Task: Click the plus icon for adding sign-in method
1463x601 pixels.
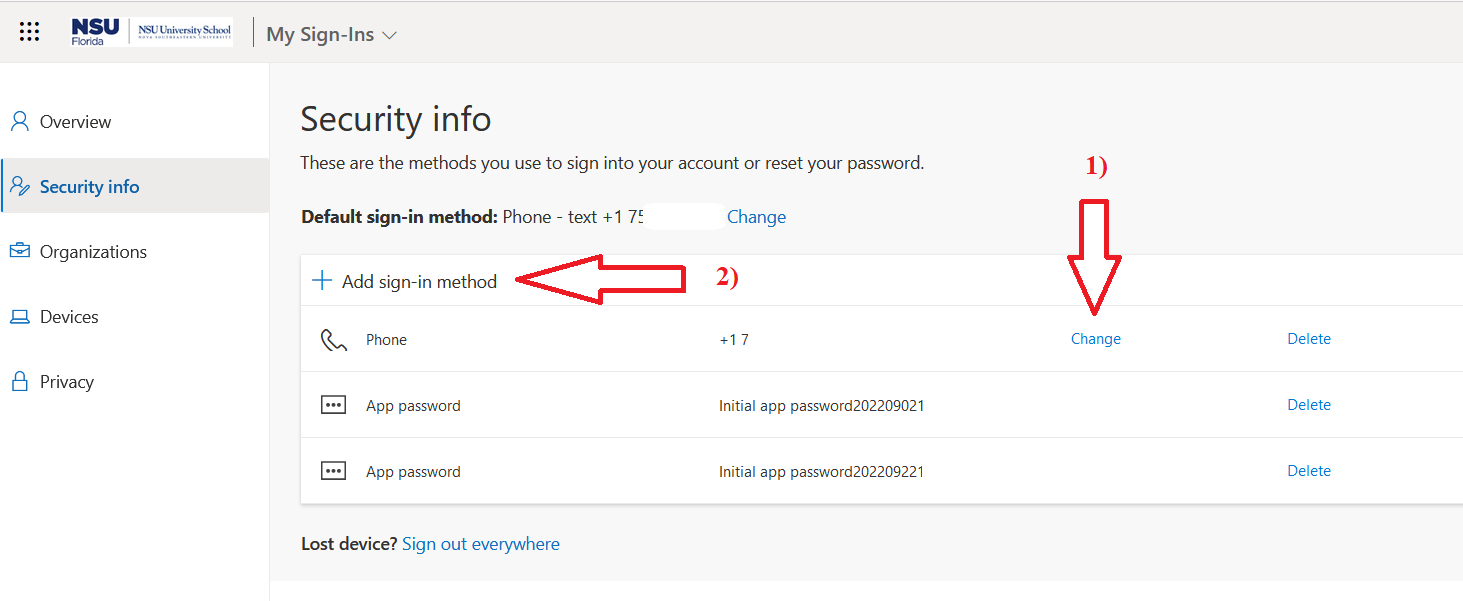Action: 321,280
